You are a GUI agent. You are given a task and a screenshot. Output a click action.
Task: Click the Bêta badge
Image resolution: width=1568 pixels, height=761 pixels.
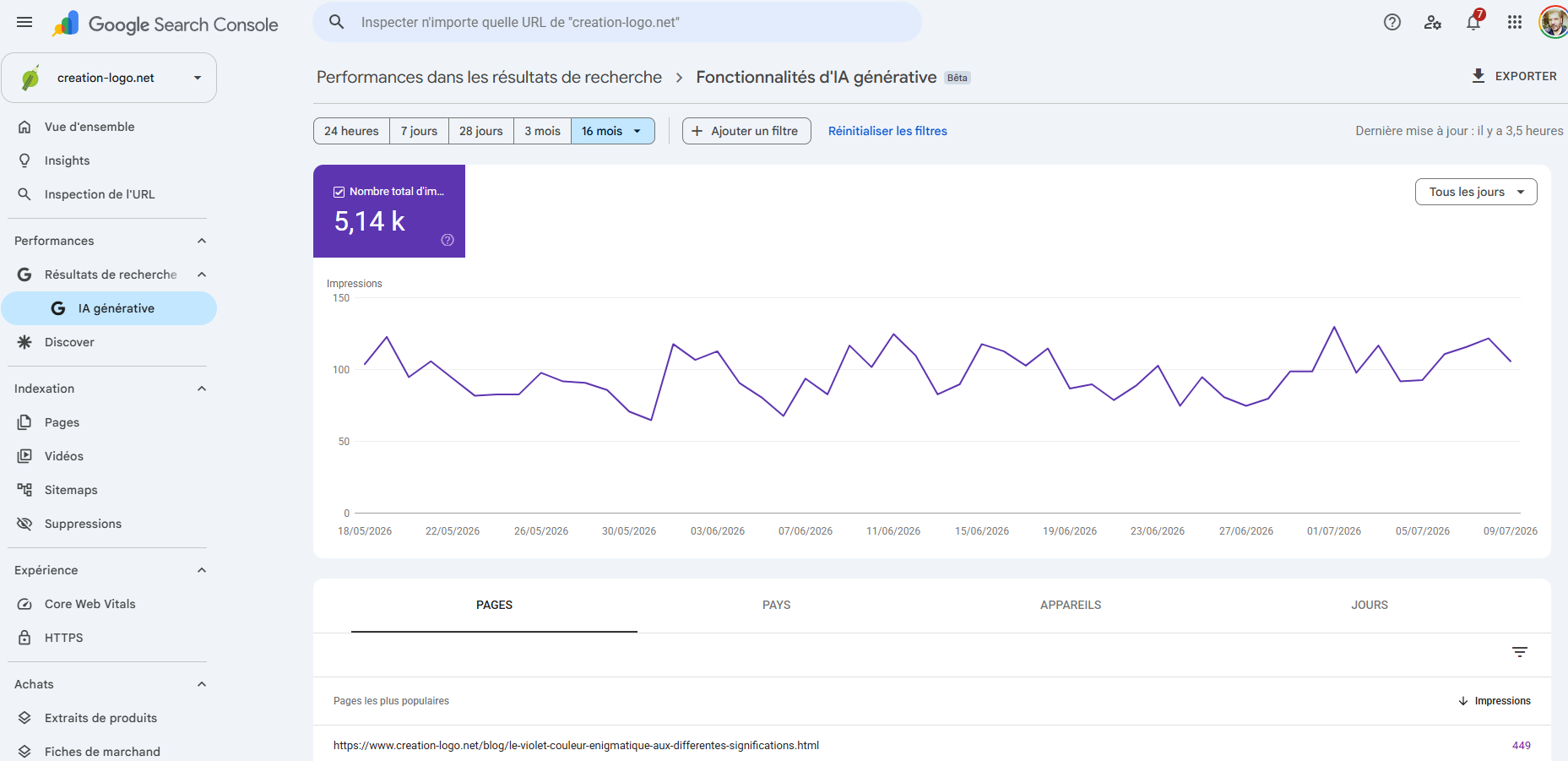pos(958,78)
